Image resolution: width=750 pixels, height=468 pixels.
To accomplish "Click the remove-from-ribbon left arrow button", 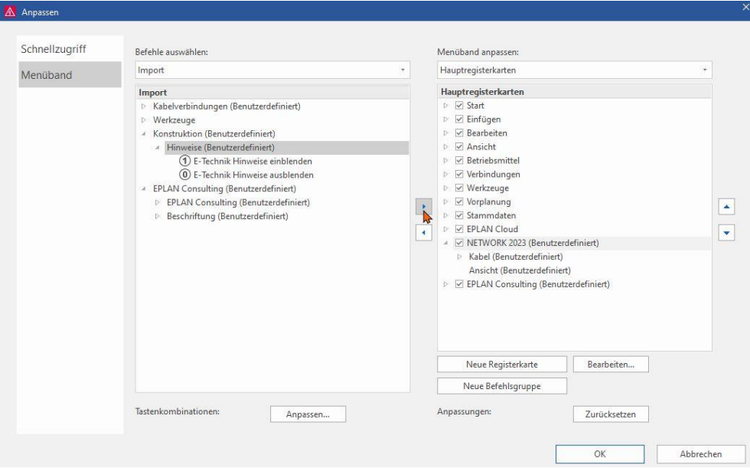I will [x=424, y=232].
